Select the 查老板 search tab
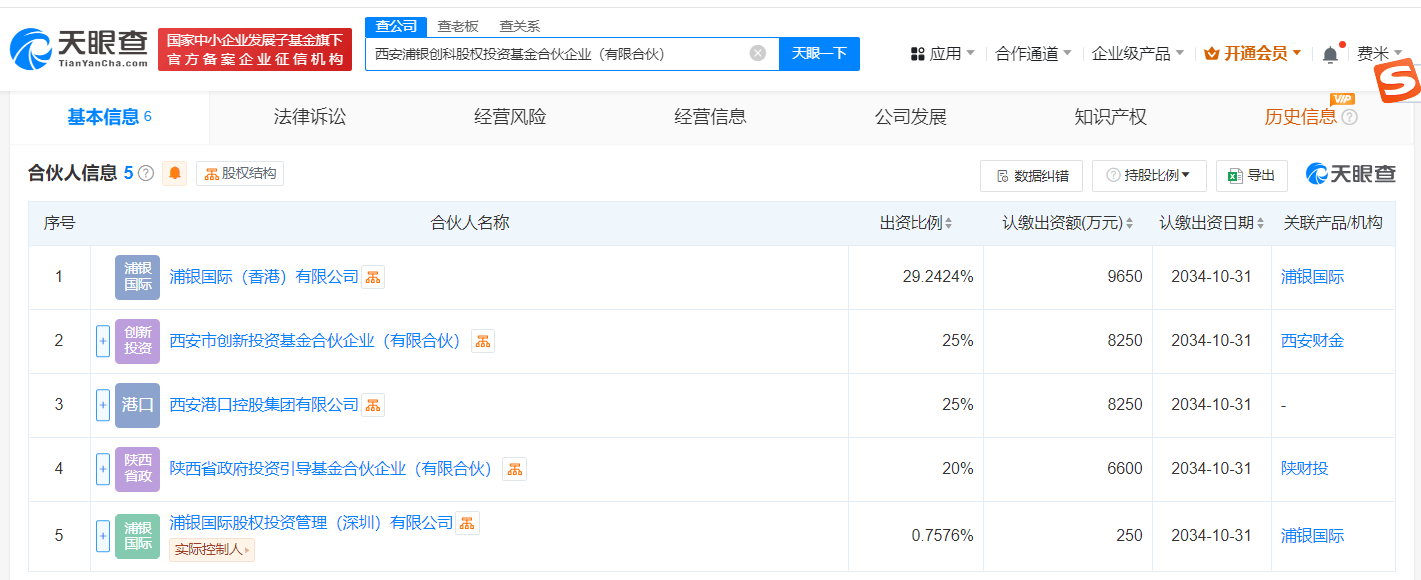Viewport: 1421px width, 580px height. tap(458, 26)
